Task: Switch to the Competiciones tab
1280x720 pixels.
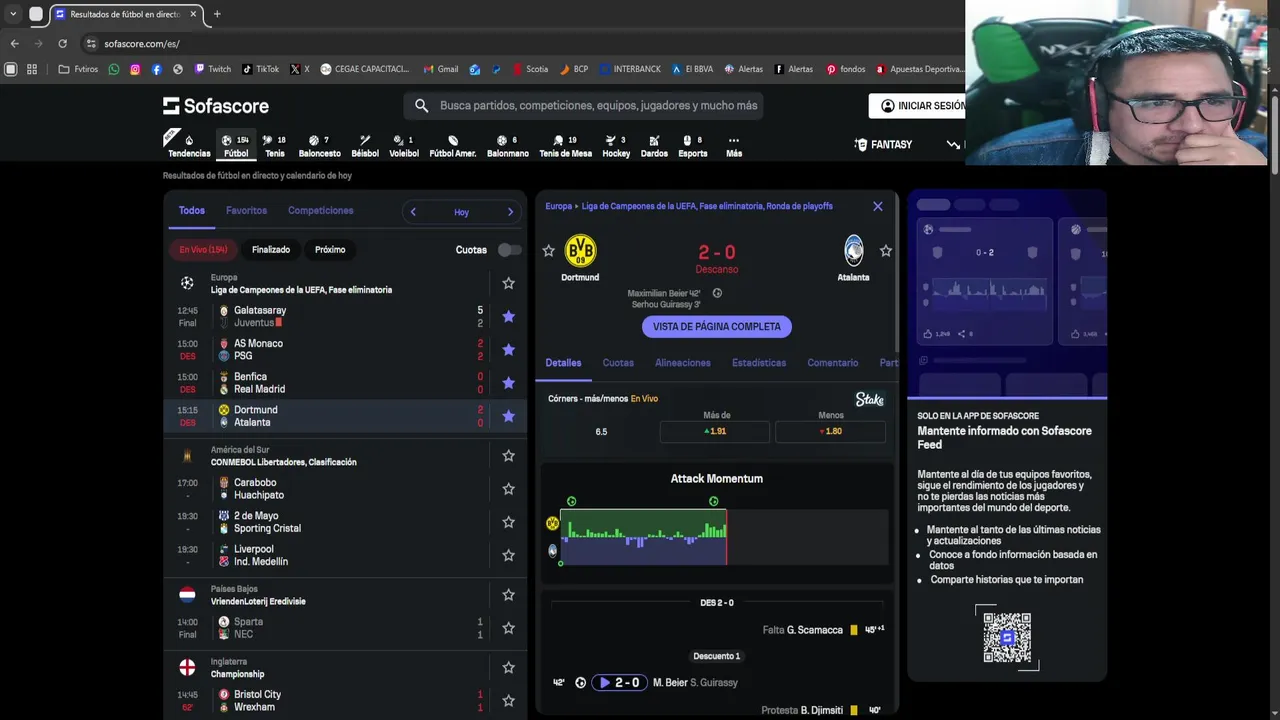Action: click(x=320, y=211)
